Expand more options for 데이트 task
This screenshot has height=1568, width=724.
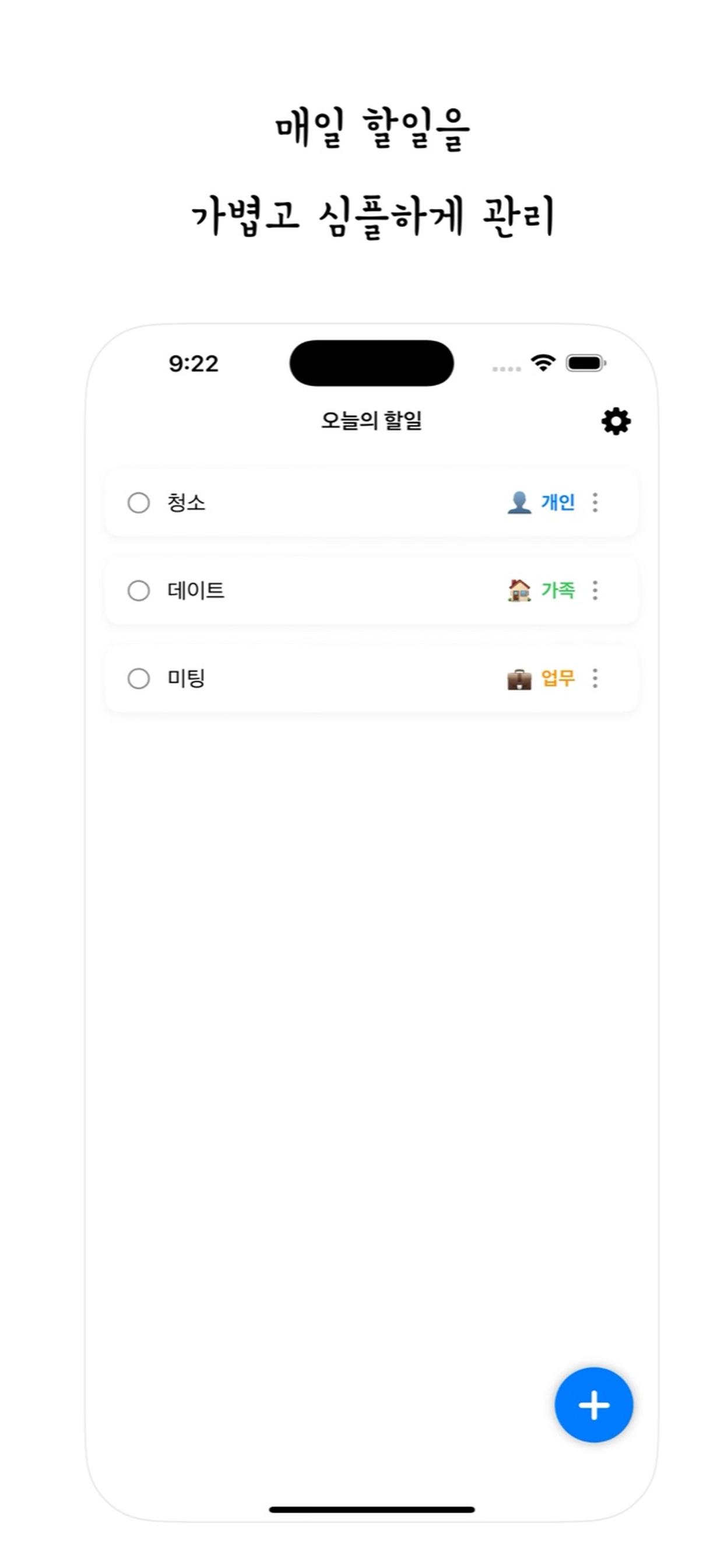pos(595,590)
